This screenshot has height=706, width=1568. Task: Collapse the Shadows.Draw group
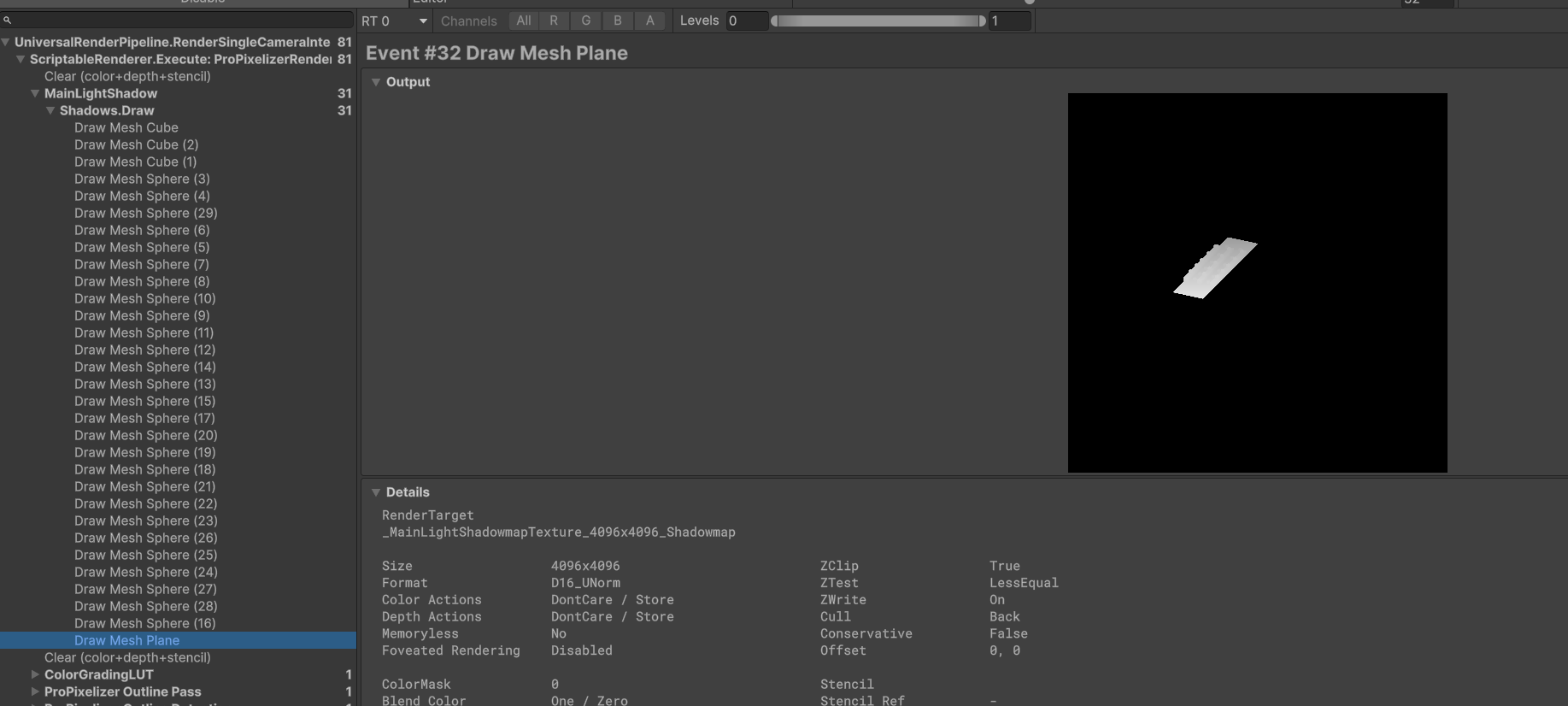click(50, 110)
